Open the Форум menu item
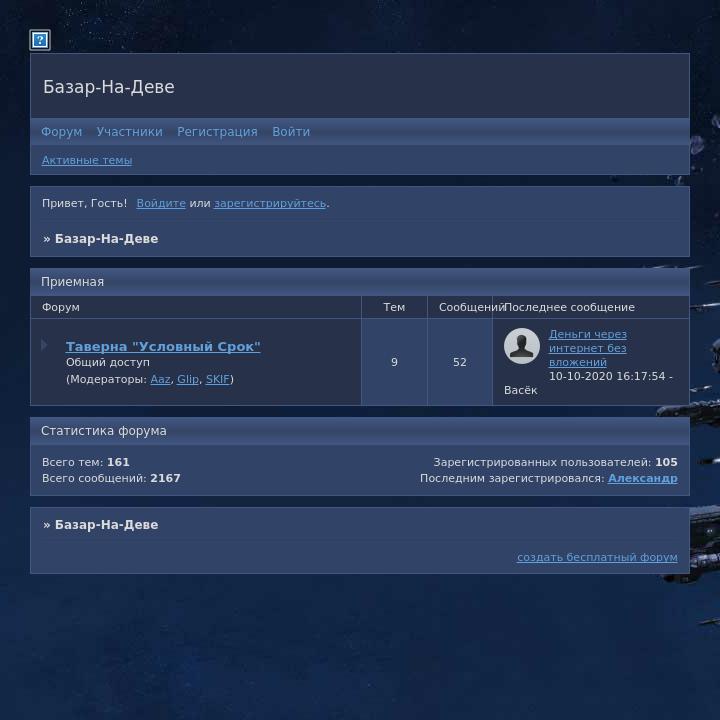Image resolution: width=720 pixels, height=720 pixels. (62, 132)
